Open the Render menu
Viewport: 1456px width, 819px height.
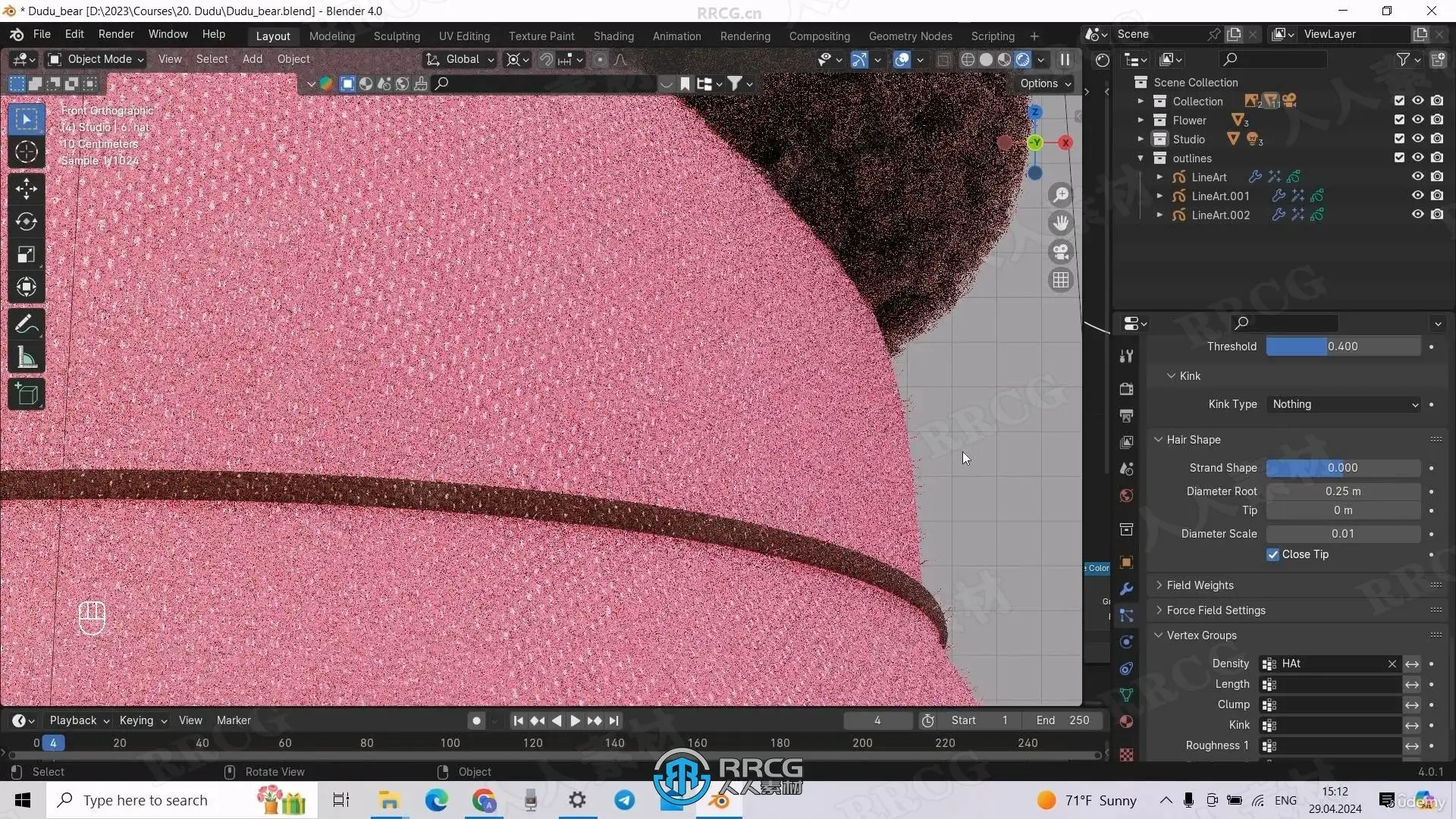[x=116, y=34]
